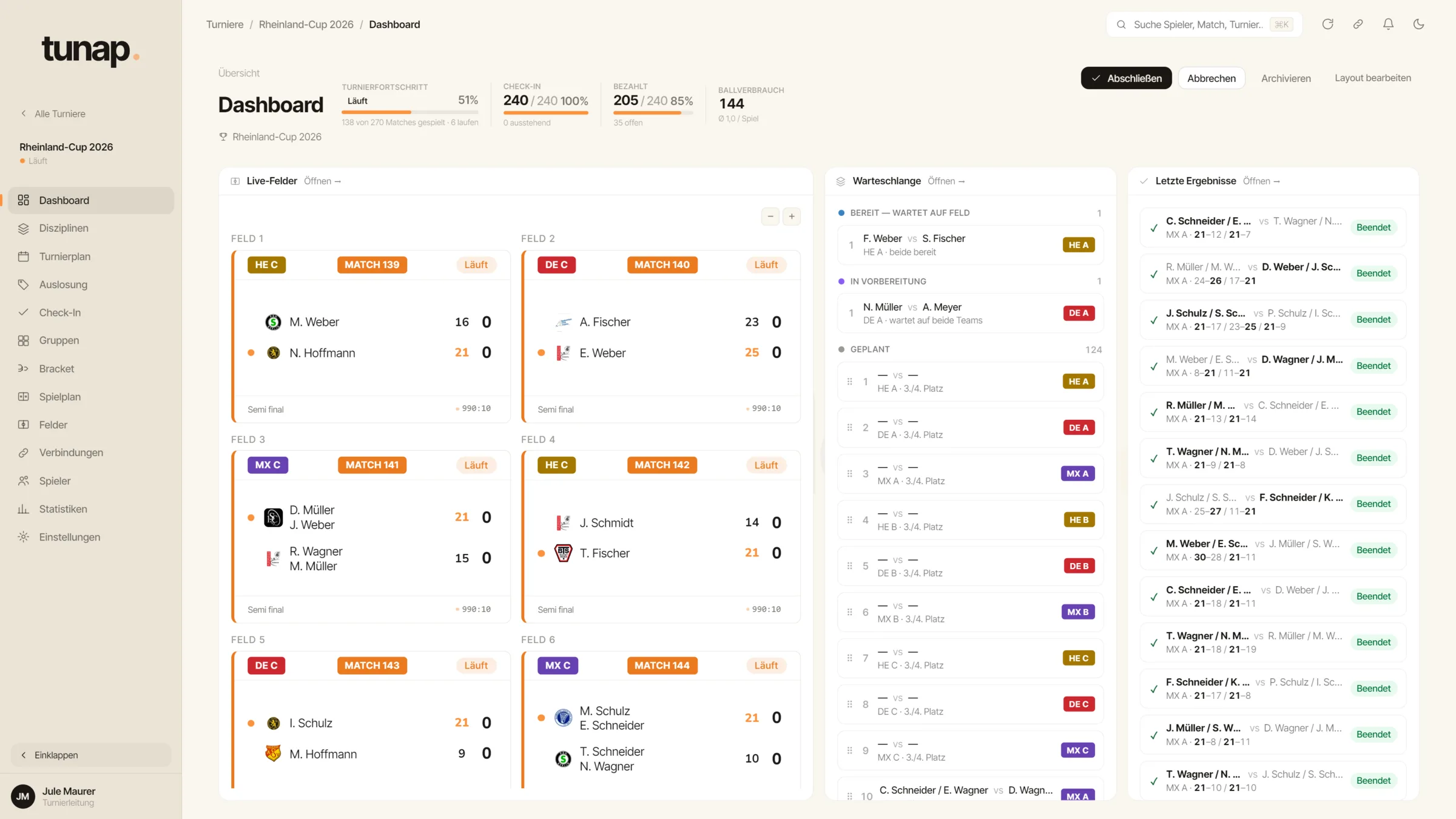Expand Letzte Ergebnisse via Öffnen link
The width and height of the screenshot is (1456, 819).
coord(1261,181)
